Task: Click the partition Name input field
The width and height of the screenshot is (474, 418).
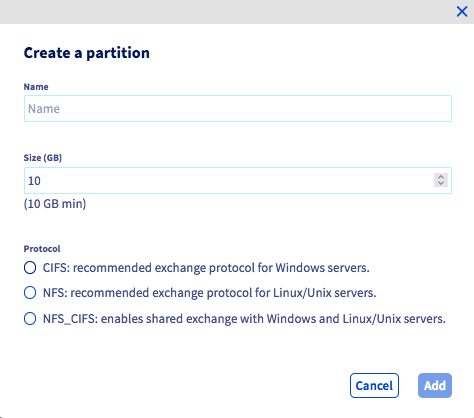Action: (x=238, y=109)
